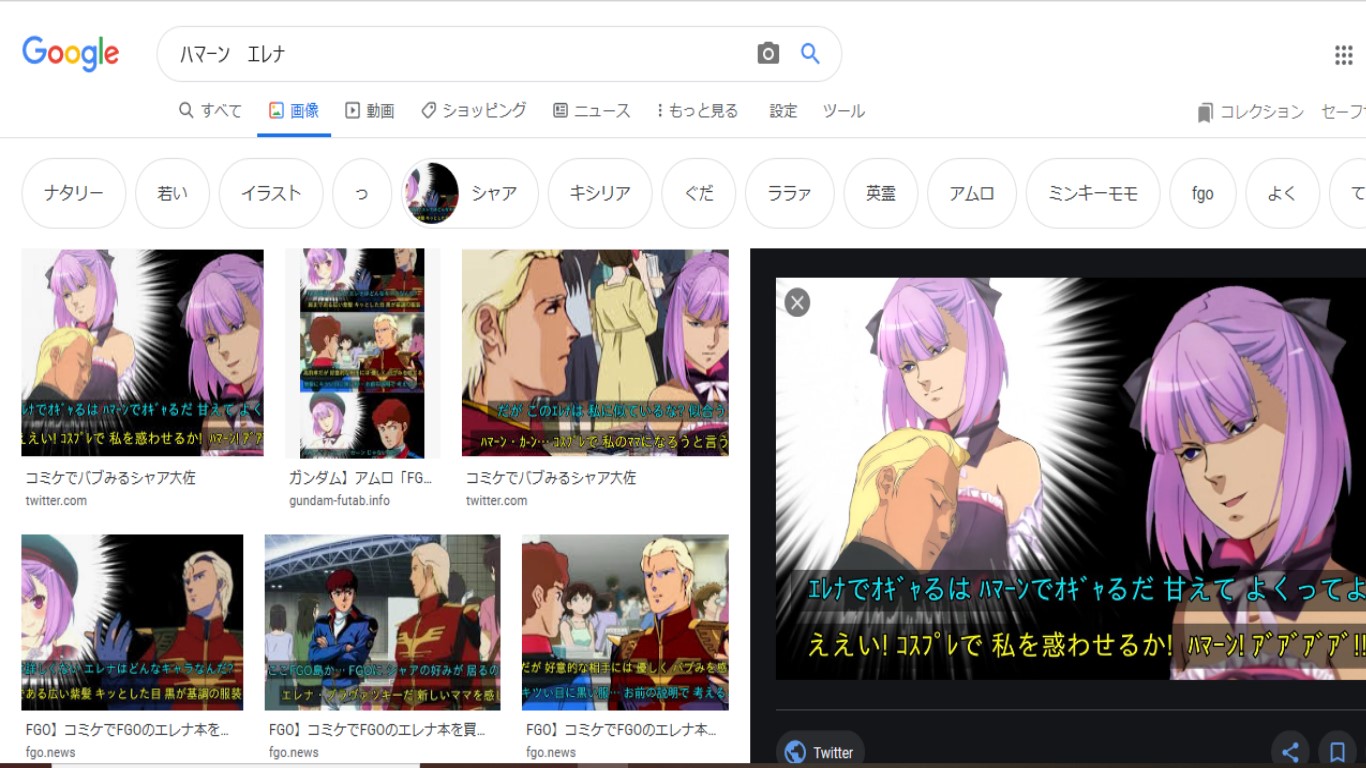Click the Google logo
The height and width of the screenshot is (768, 1366).
(x=71, y=54)
